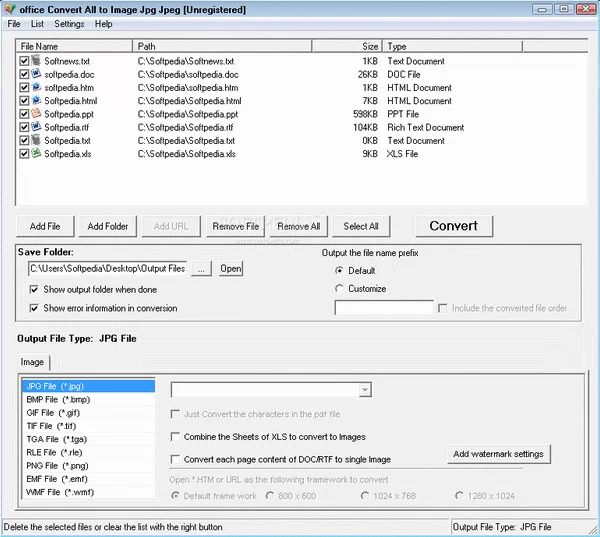Click the softpedia.doc Word icon
The image size is (600, 537).
[36, 74]
